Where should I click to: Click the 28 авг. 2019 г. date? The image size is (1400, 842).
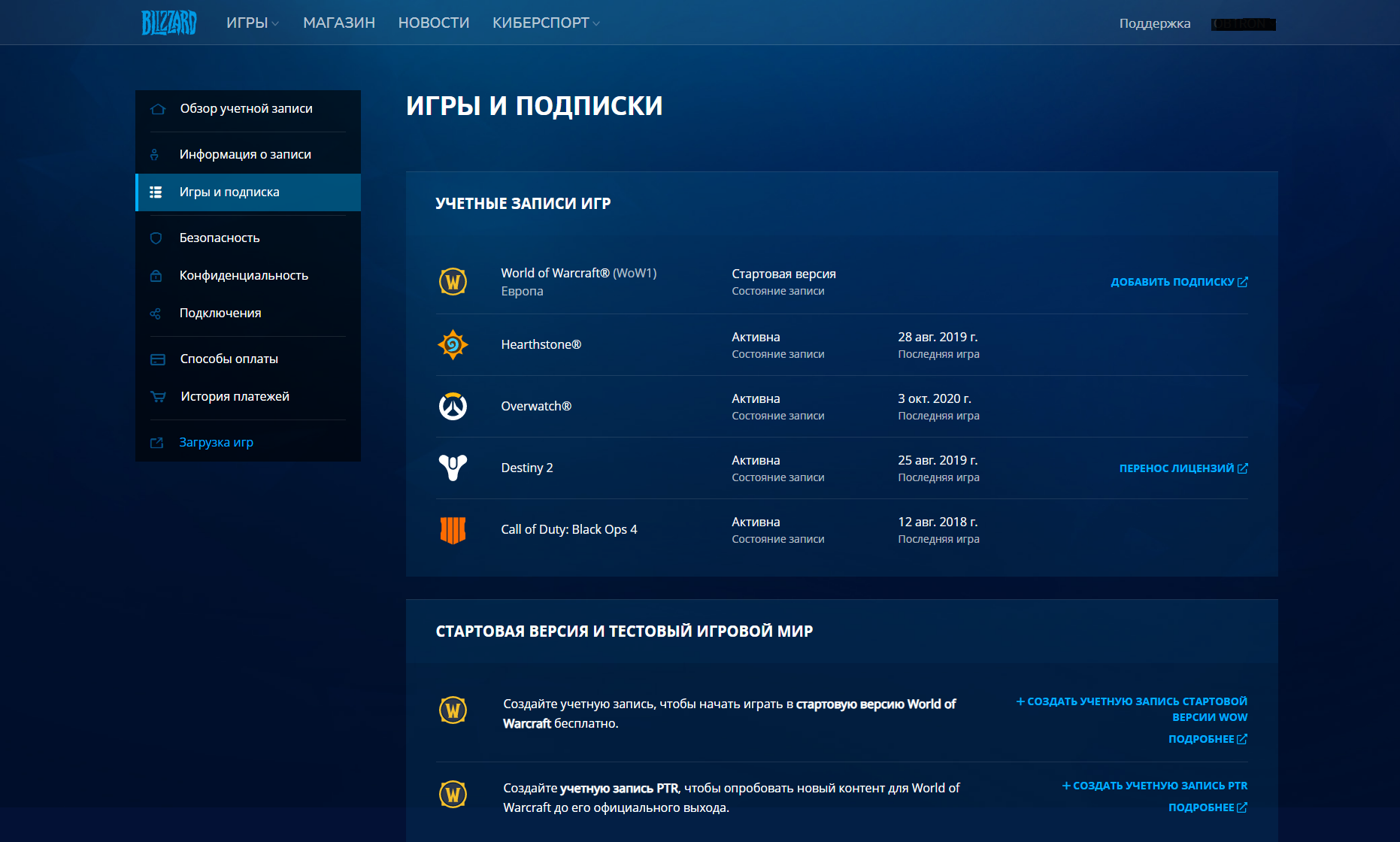(938, 337)
